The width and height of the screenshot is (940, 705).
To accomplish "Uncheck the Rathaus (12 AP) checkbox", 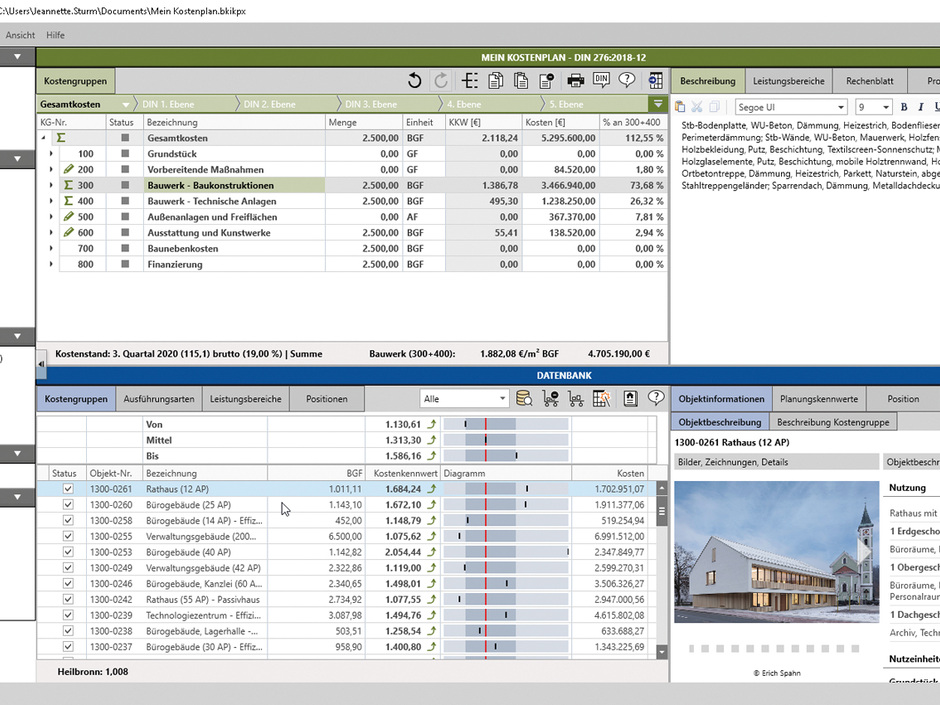I will click(x=68, y=489).
